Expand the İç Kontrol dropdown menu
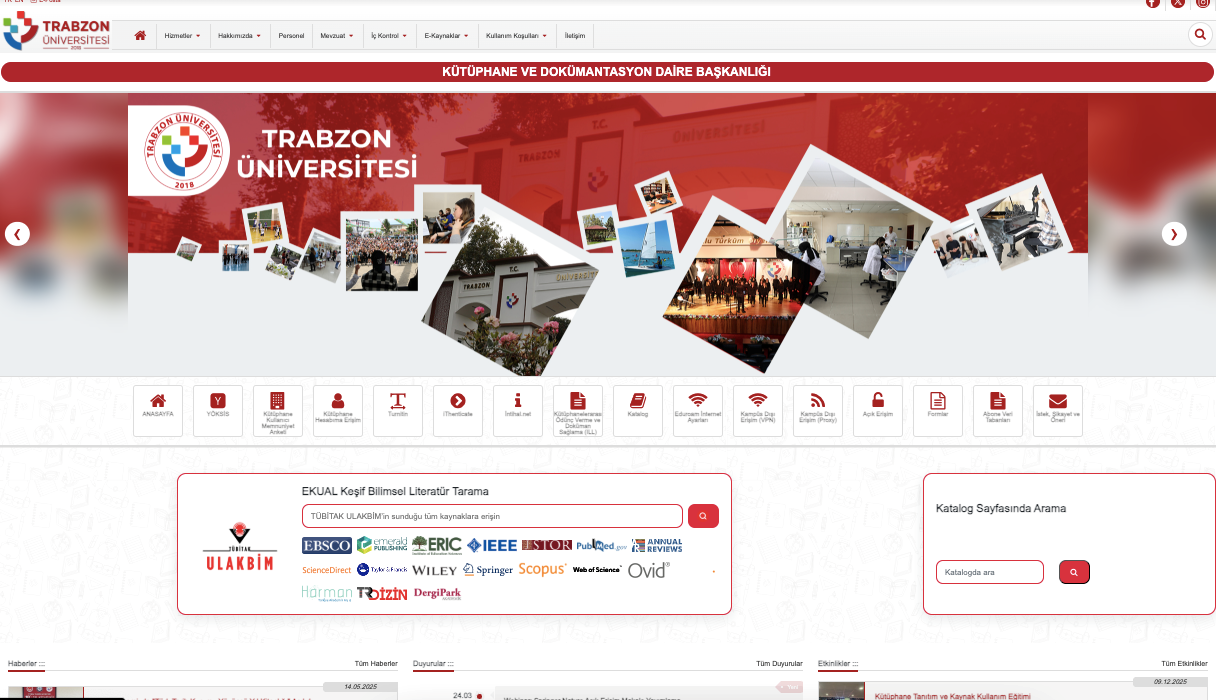Image resolution: width=1216 pixels, height=700 pixels. click(x=389, y=35)
